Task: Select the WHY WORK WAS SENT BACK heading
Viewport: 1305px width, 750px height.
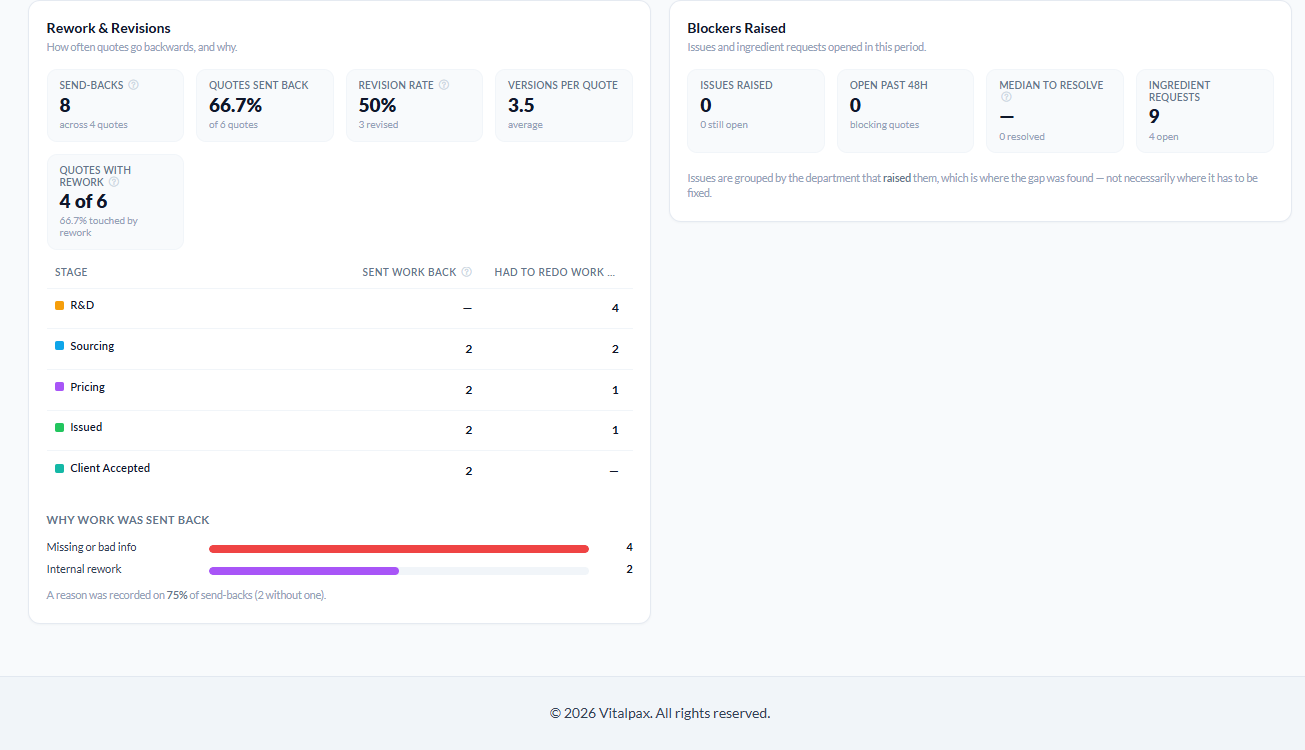Action: pyautogui.click(x=128, y=520)
